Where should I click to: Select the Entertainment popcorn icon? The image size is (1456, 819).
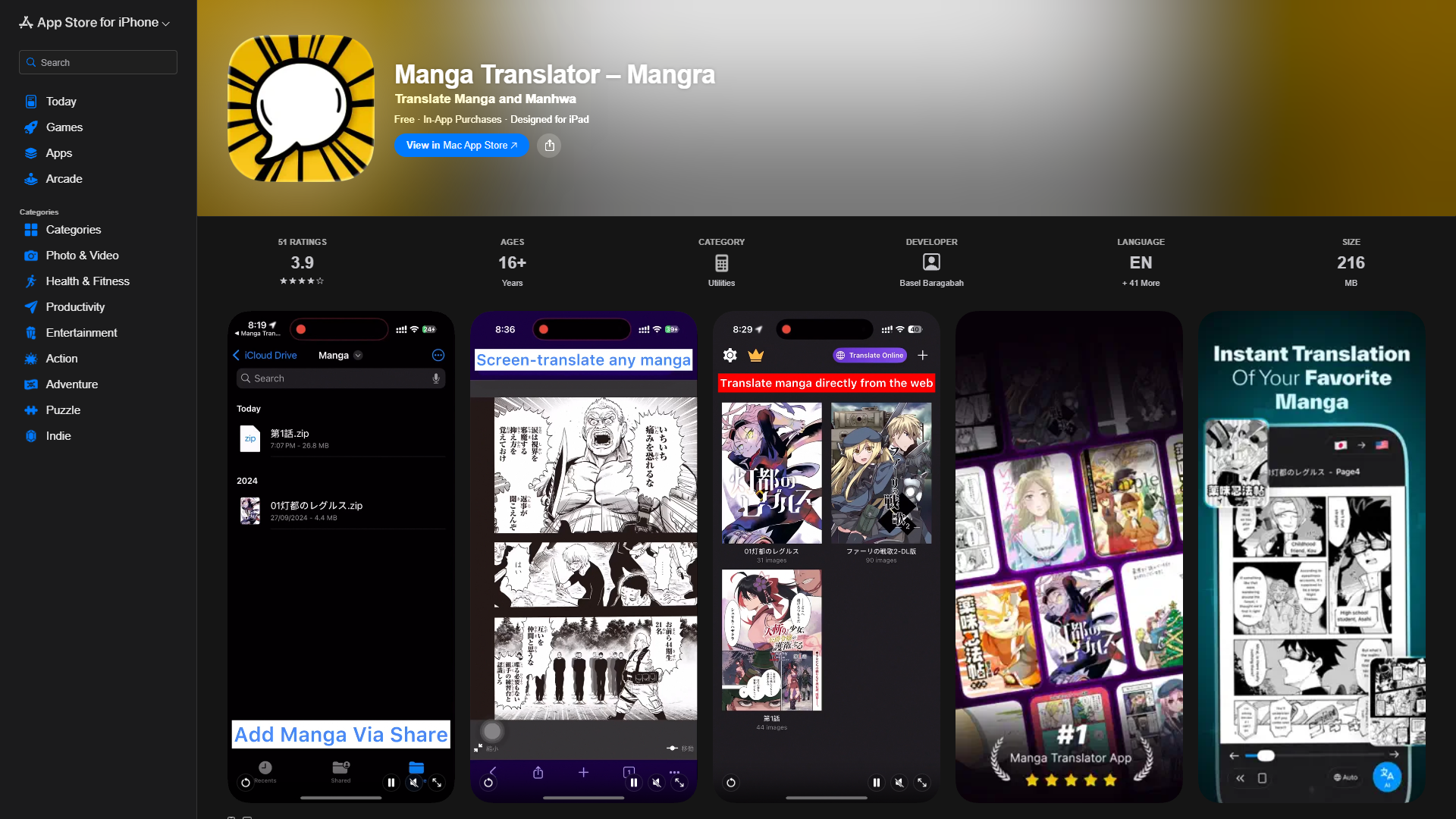30,333
